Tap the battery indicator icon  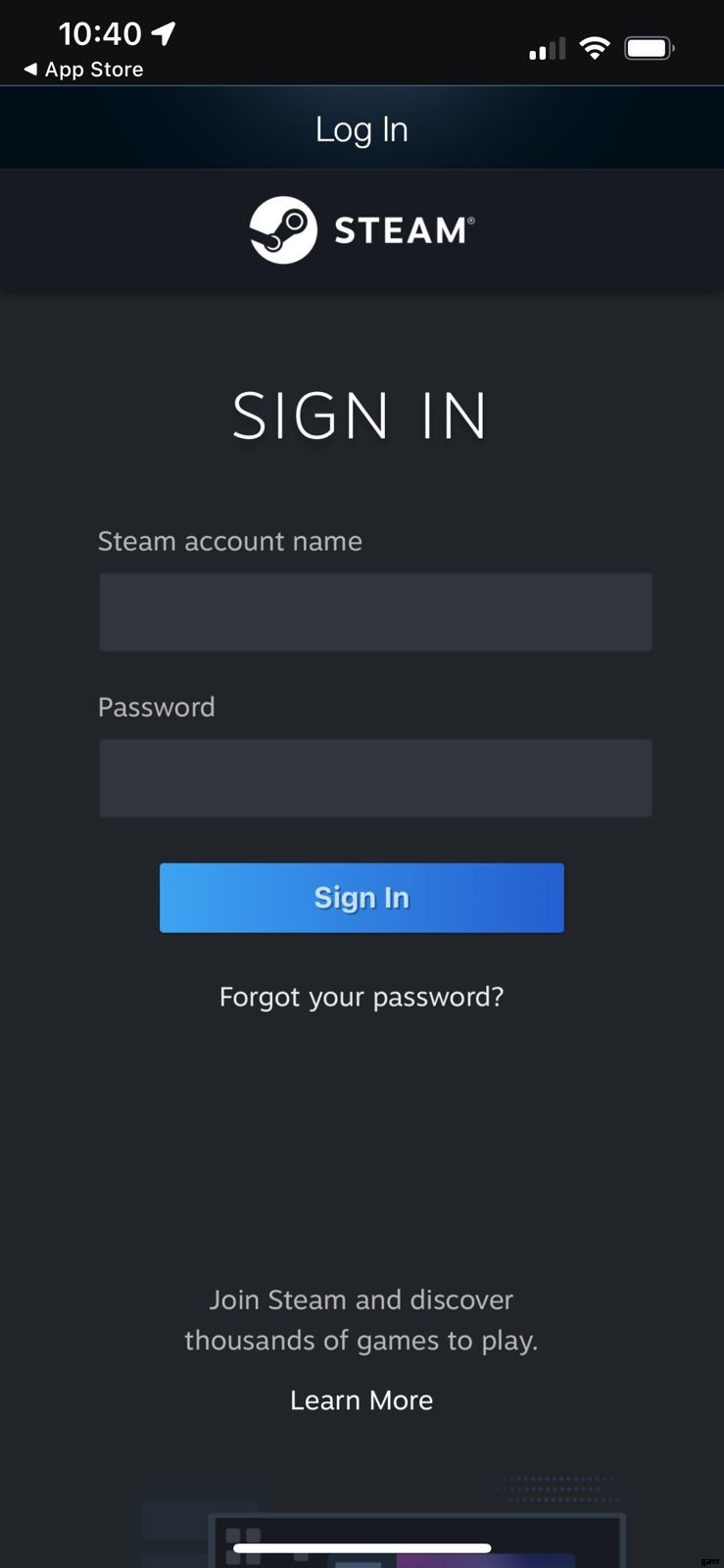point(650,48)
